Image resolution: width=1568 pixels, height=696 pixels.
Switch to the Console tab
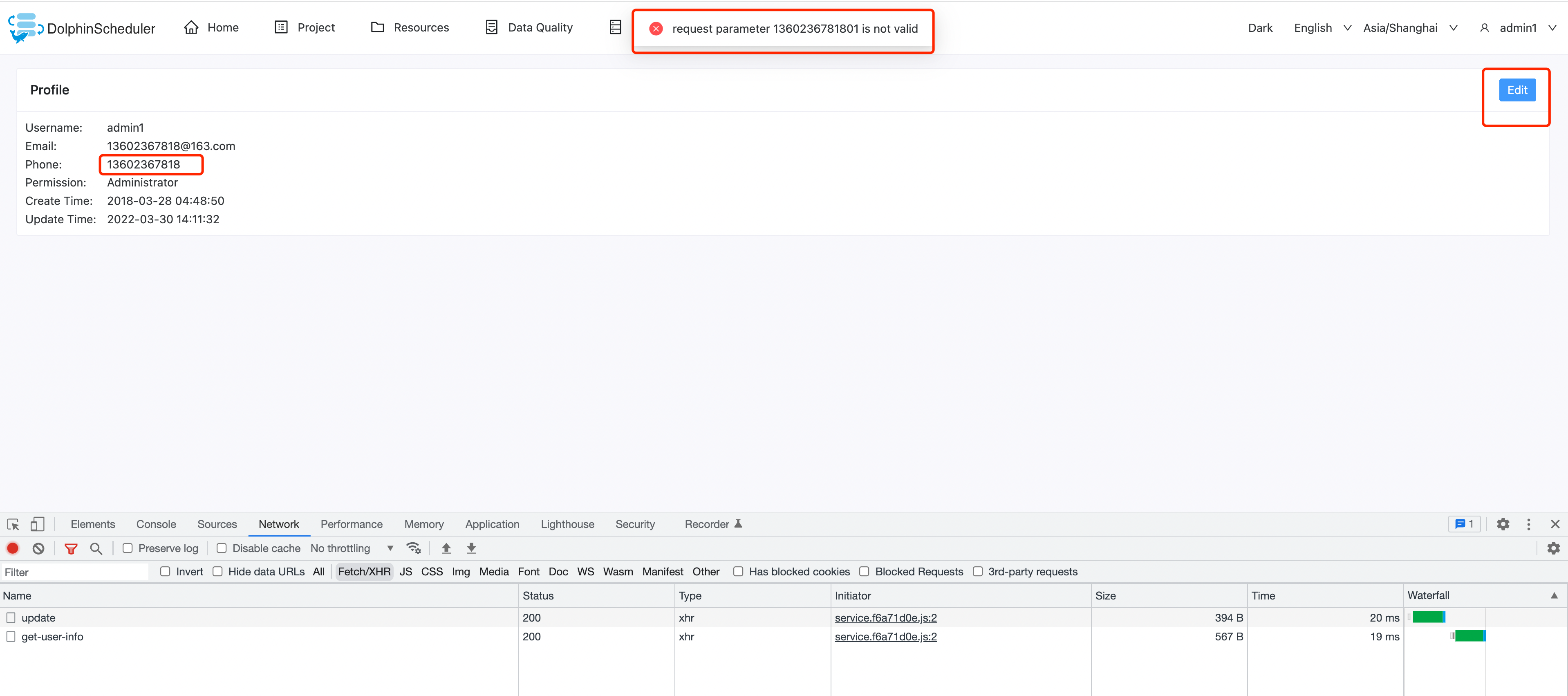coord(156,524)
